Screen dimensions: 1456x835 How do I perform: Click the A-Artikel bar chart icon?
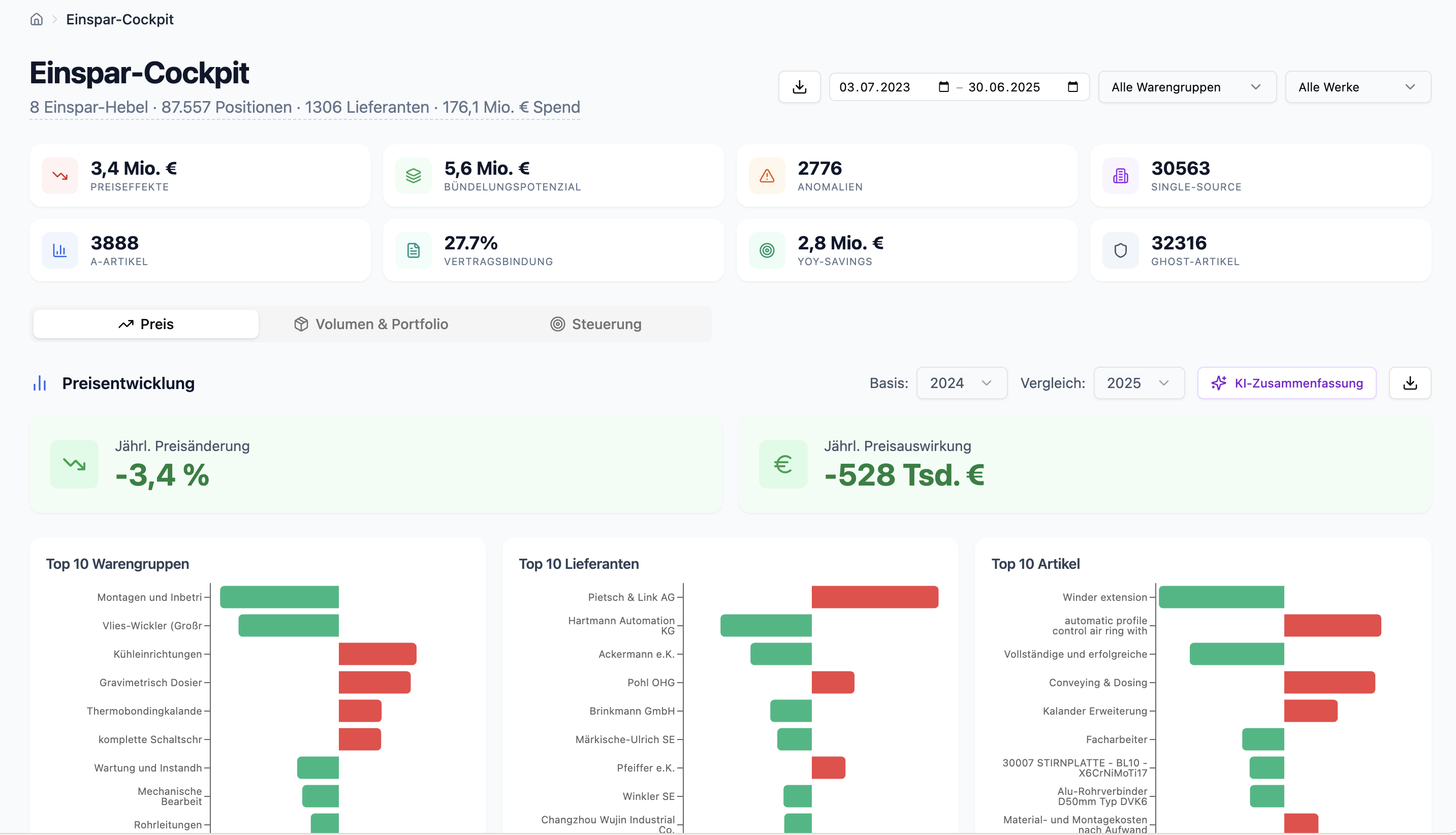[x=60, y=250]
